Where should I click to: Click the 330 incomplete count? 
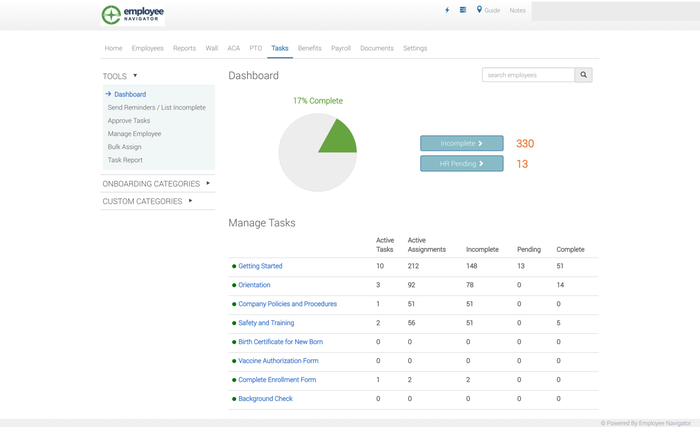click(x=525, y=143)
